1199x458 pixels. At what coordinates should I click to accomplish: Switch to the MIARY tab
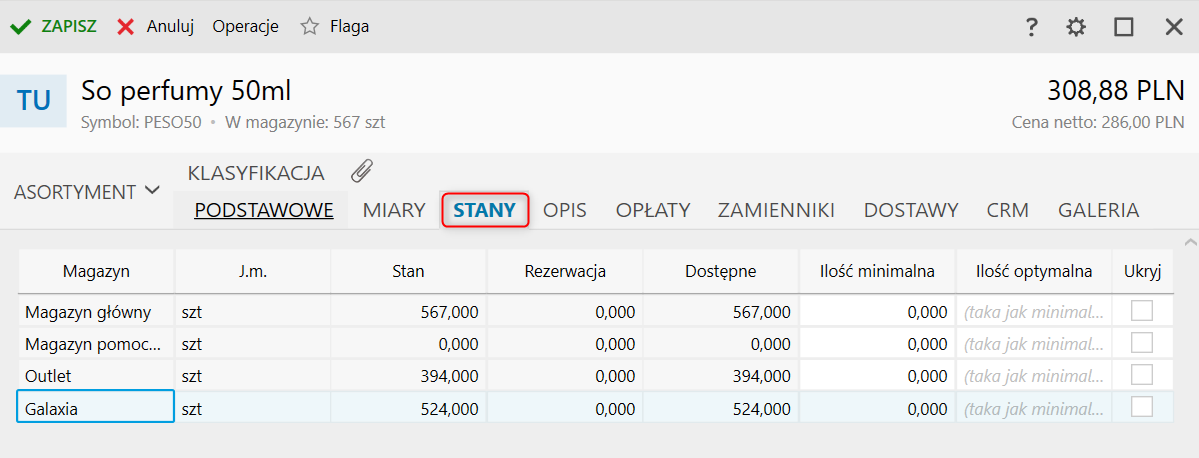click(394, 210)
